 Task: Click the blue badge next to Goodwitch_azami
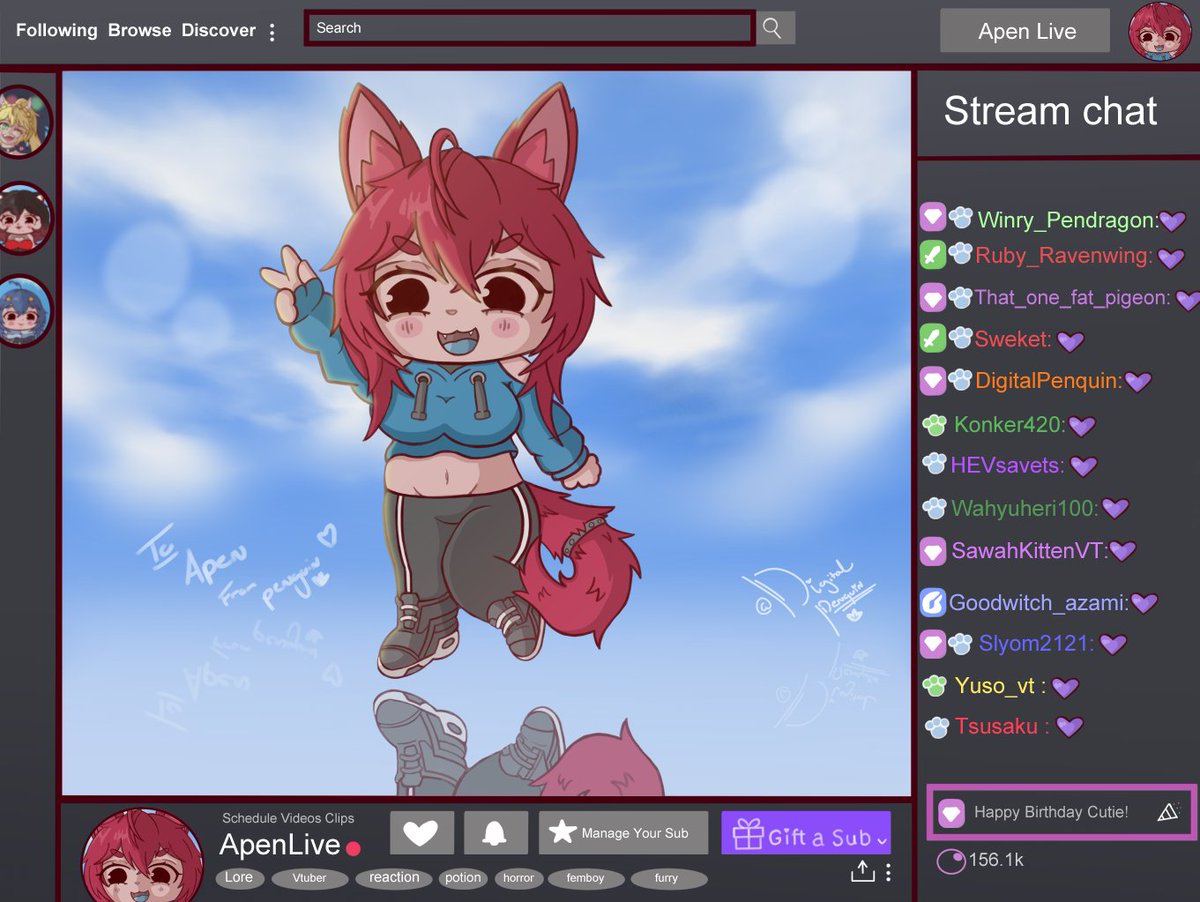932,602
